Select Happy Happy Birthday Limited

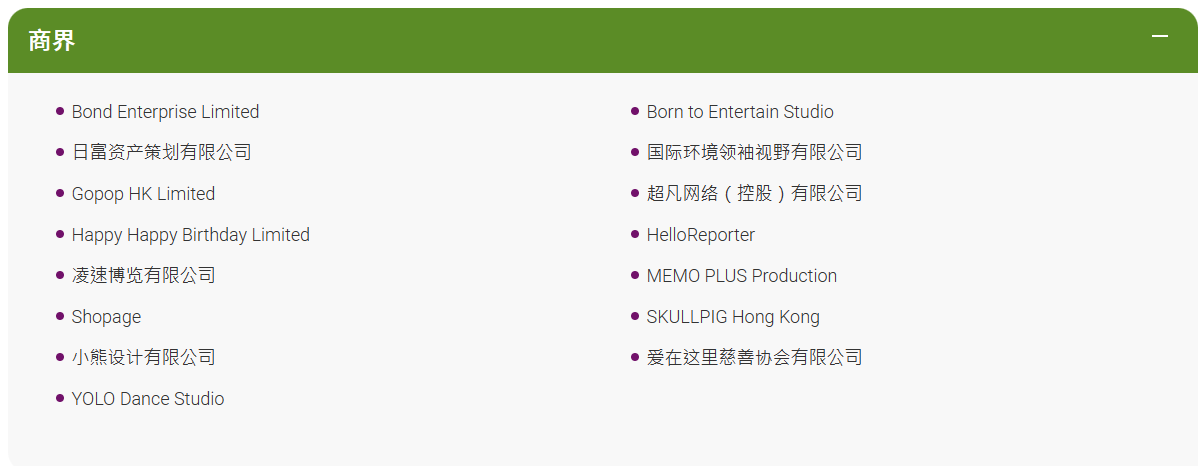(190, 235)
